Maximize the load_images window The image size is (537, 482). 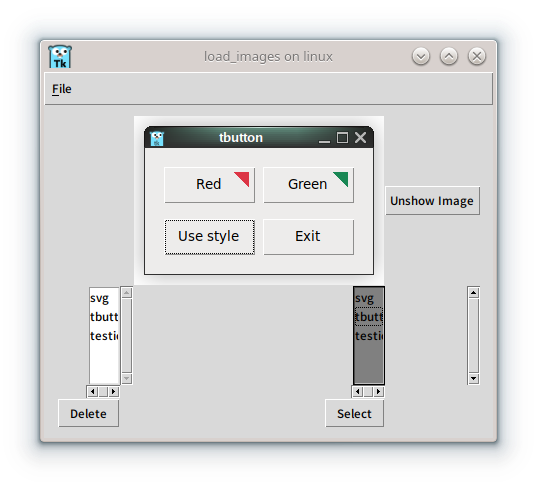pos(449,56)
